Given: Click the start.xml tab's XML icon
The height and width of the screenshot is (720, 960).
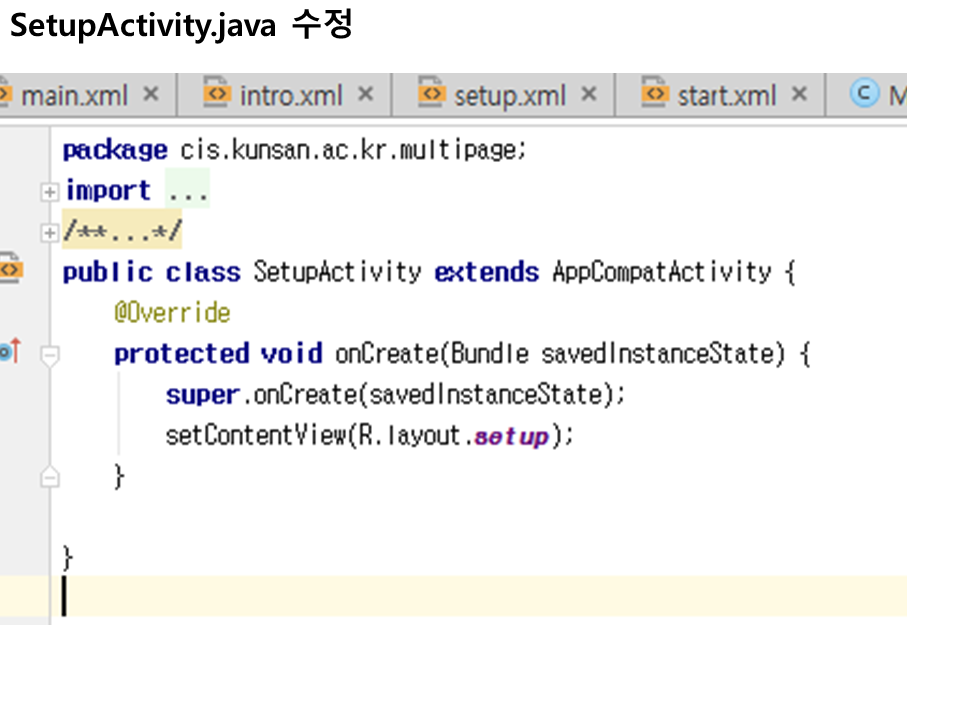Looking at the screenshot, I should click(655, 94).
